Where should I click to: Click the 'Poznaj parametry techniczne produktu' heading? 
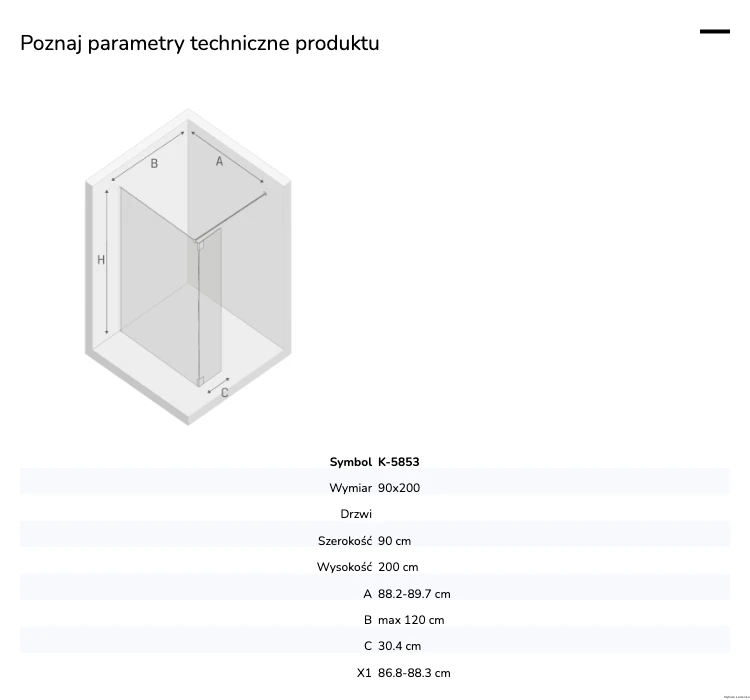(x=200, y=43)
